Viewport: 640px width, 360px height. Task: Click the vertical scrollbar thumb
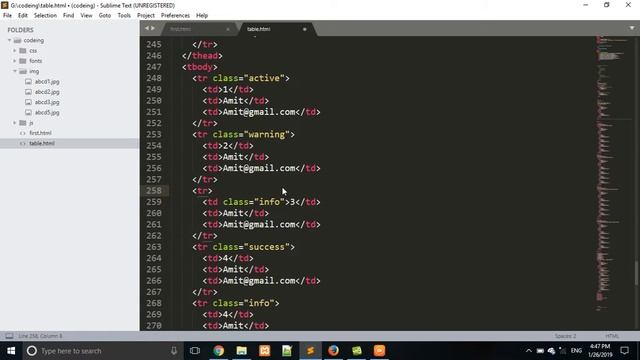click(636, 273)
